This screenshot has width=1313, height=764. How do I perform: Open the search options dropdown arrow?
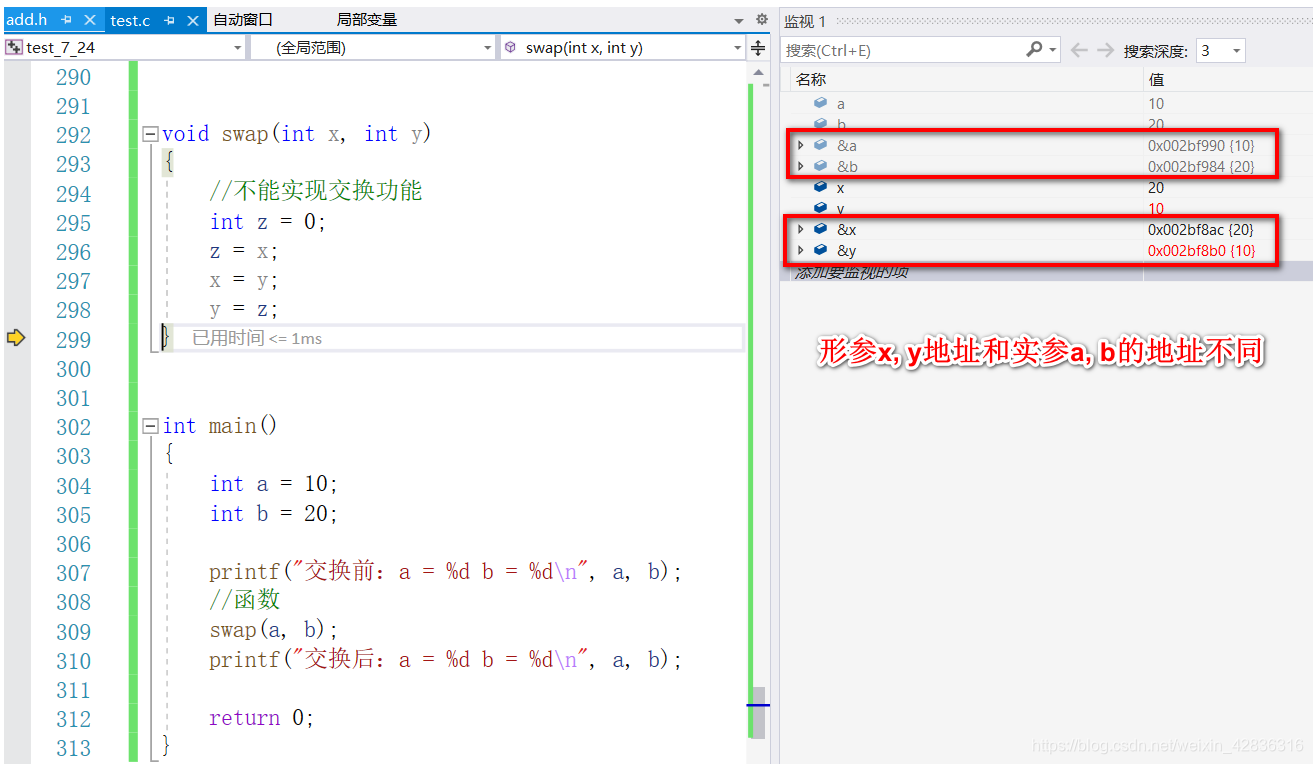tap(1054, 50)
